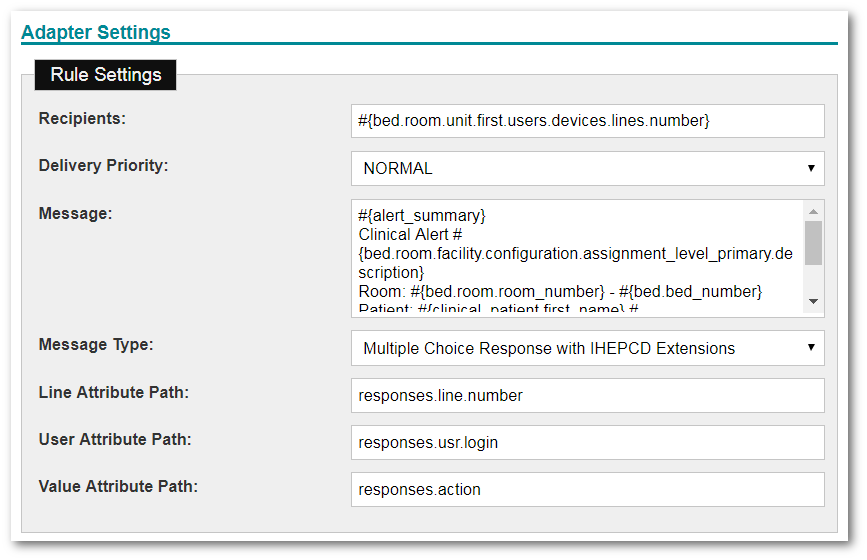Click the Message scrollbar thumb

(813, 242)
